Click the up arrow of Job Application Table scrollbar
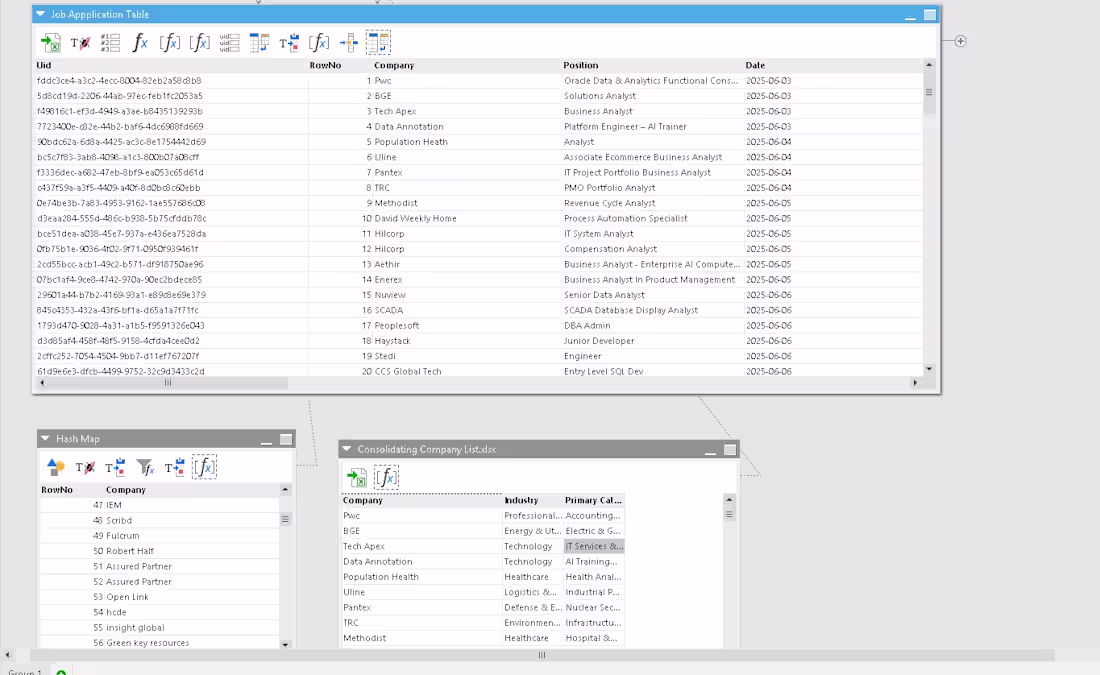The height and width of the screenshot is (675, 1100). coord(929,65)
